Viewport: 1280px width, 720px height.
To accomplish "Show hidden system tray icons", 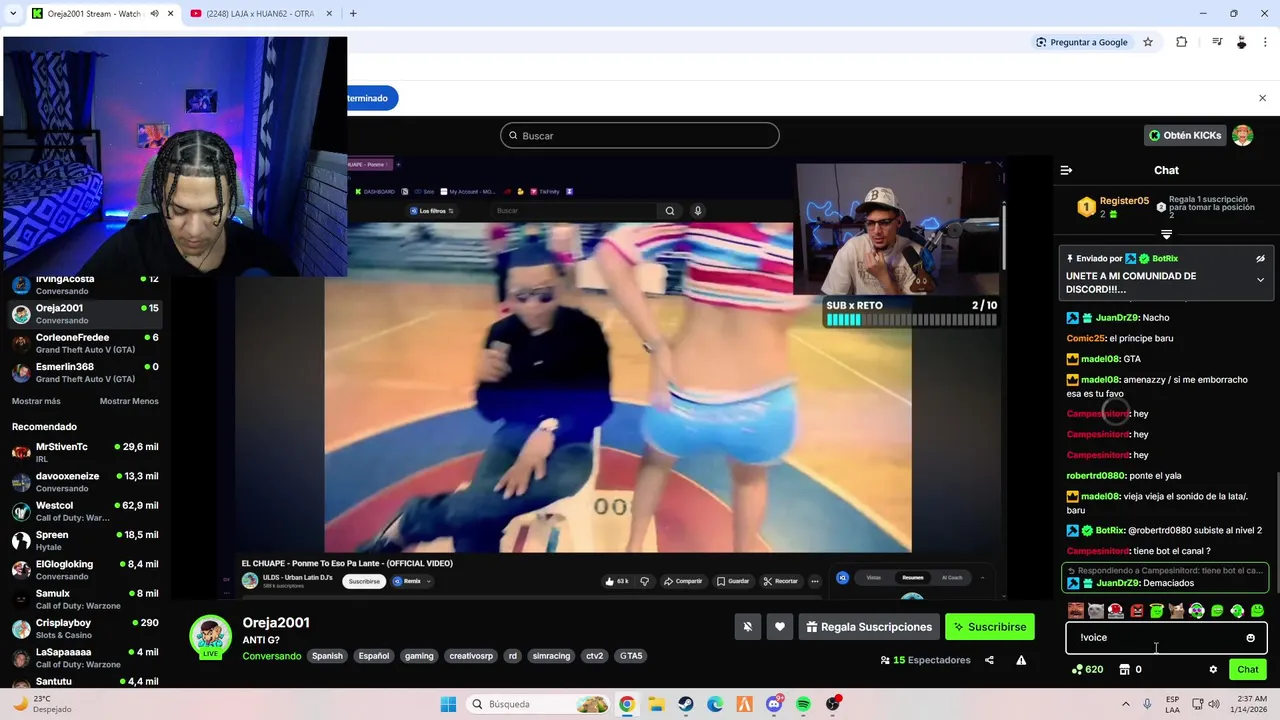I will pyautogui.click(x=1124, y=704).
